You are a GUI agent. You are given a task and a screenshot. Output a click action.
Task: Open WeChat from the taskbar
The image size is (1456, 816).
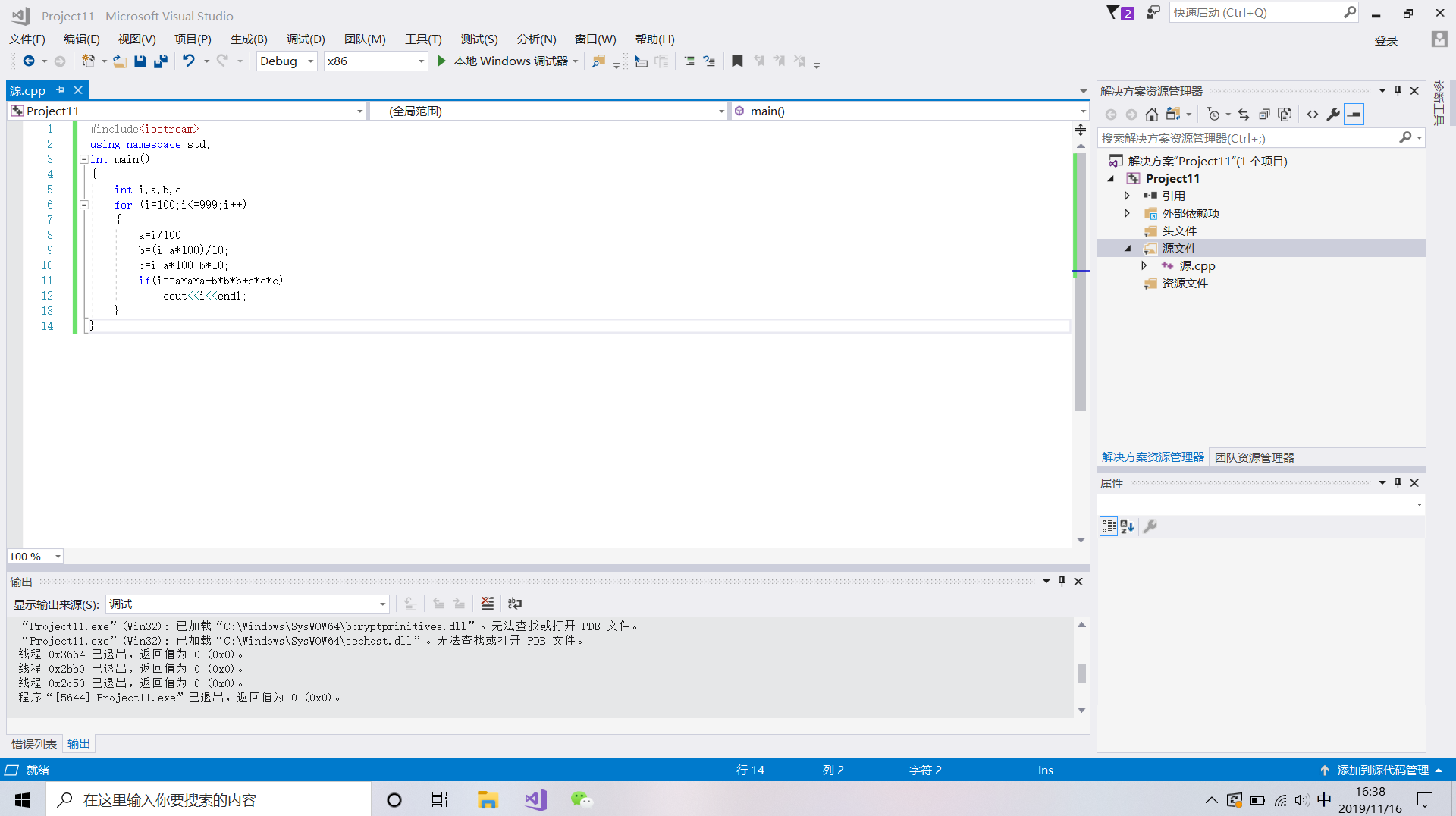[x=582, y=799]
